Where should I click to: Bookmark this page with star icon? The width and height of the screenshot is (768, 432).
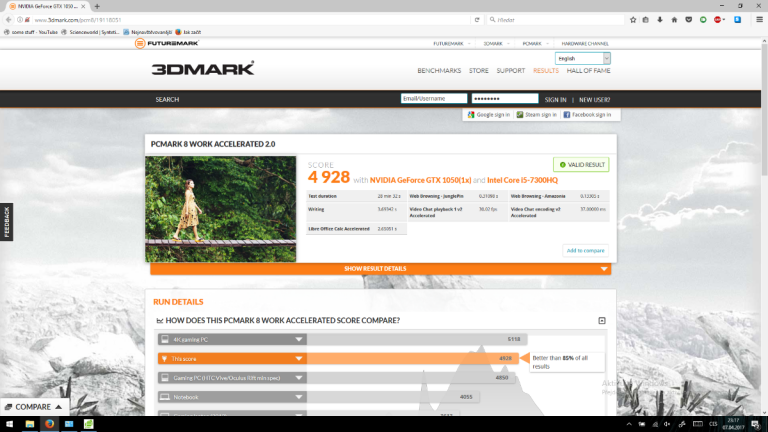tap(631, 19)
